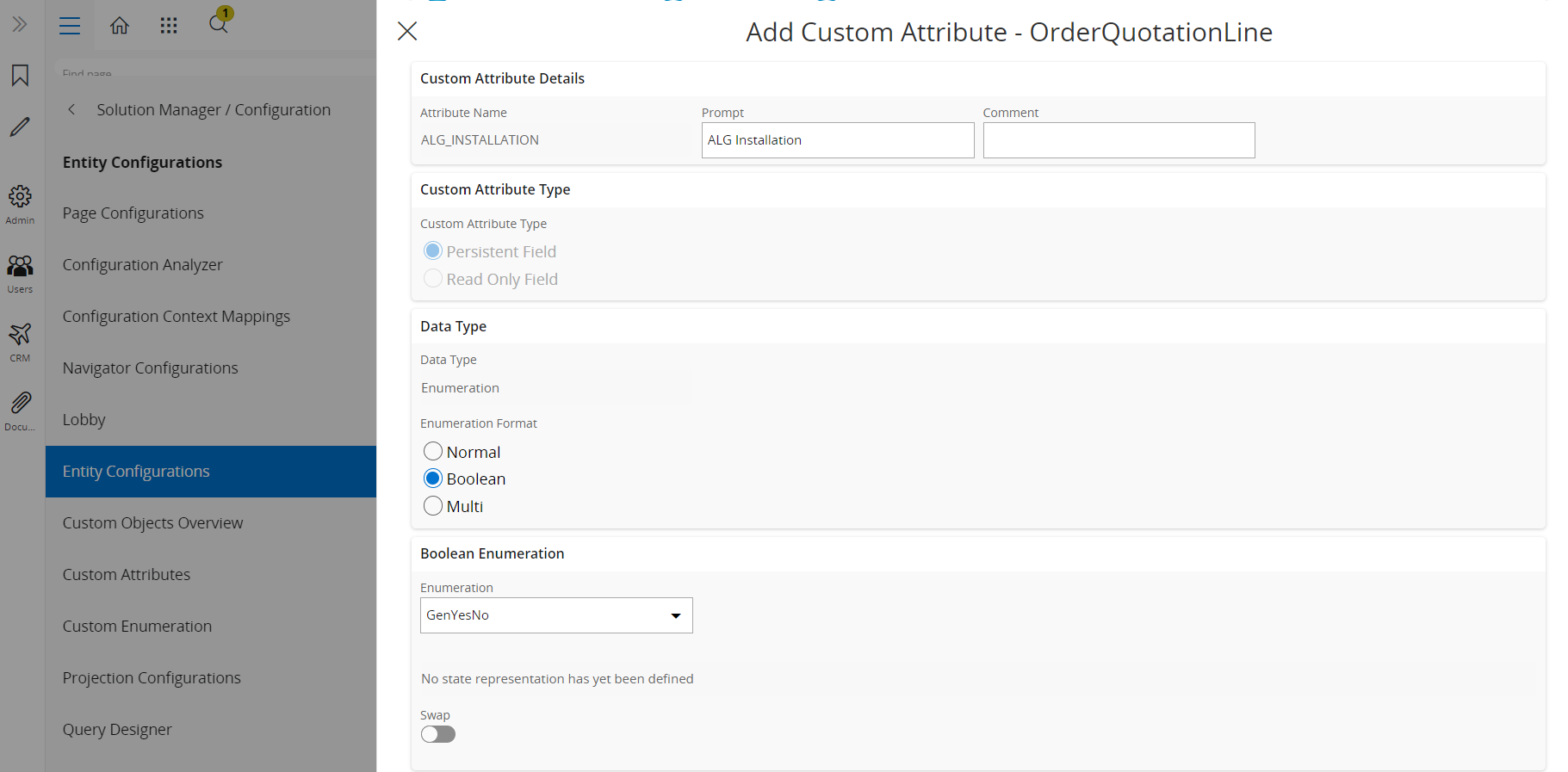Click the Custom Attribute Type section header
Image resolution: width=1568 pixels, height=772 pixels.
495,189
